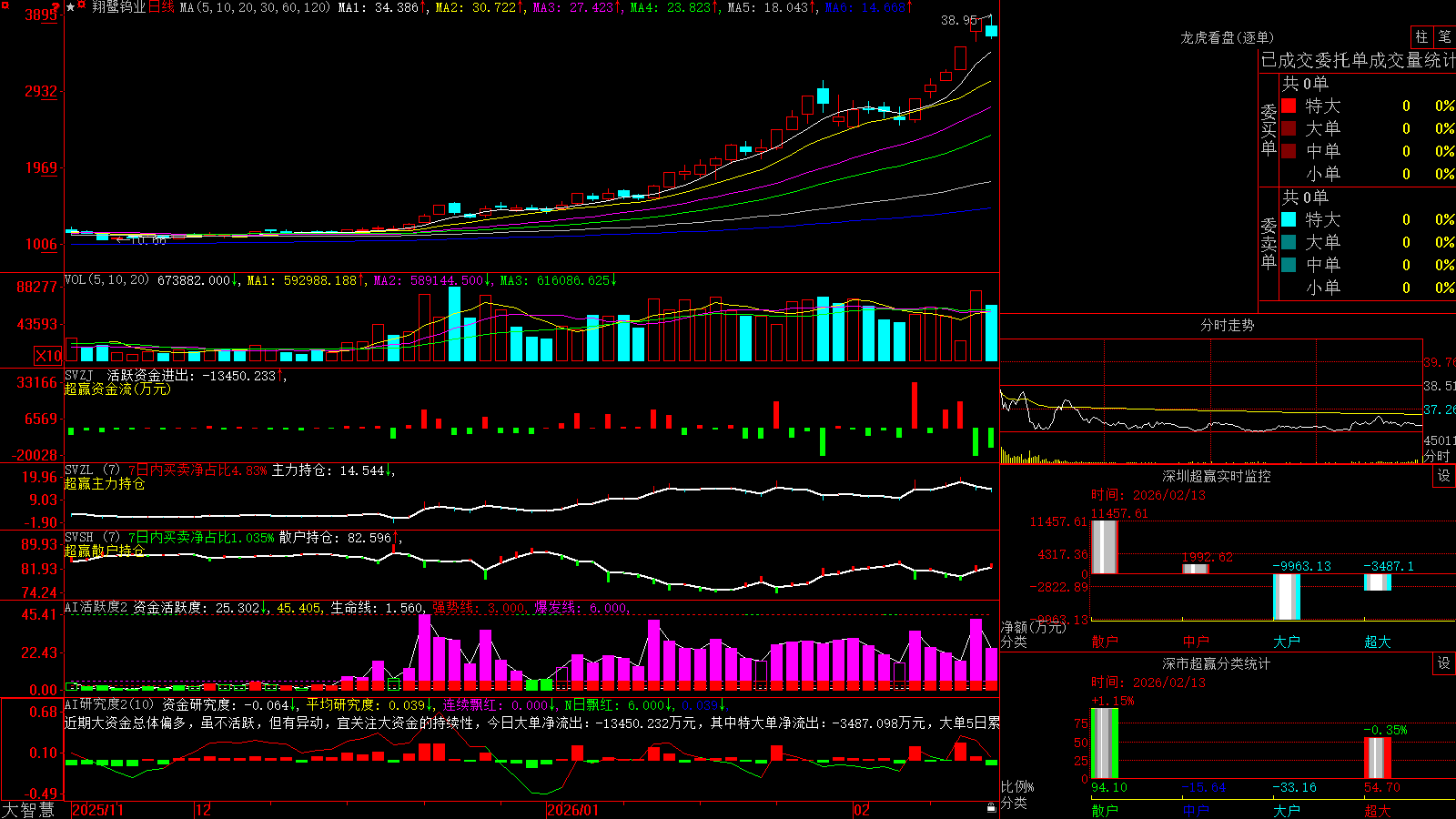Click the -0.35% 超大 ratio bar

click(1378, 758)
